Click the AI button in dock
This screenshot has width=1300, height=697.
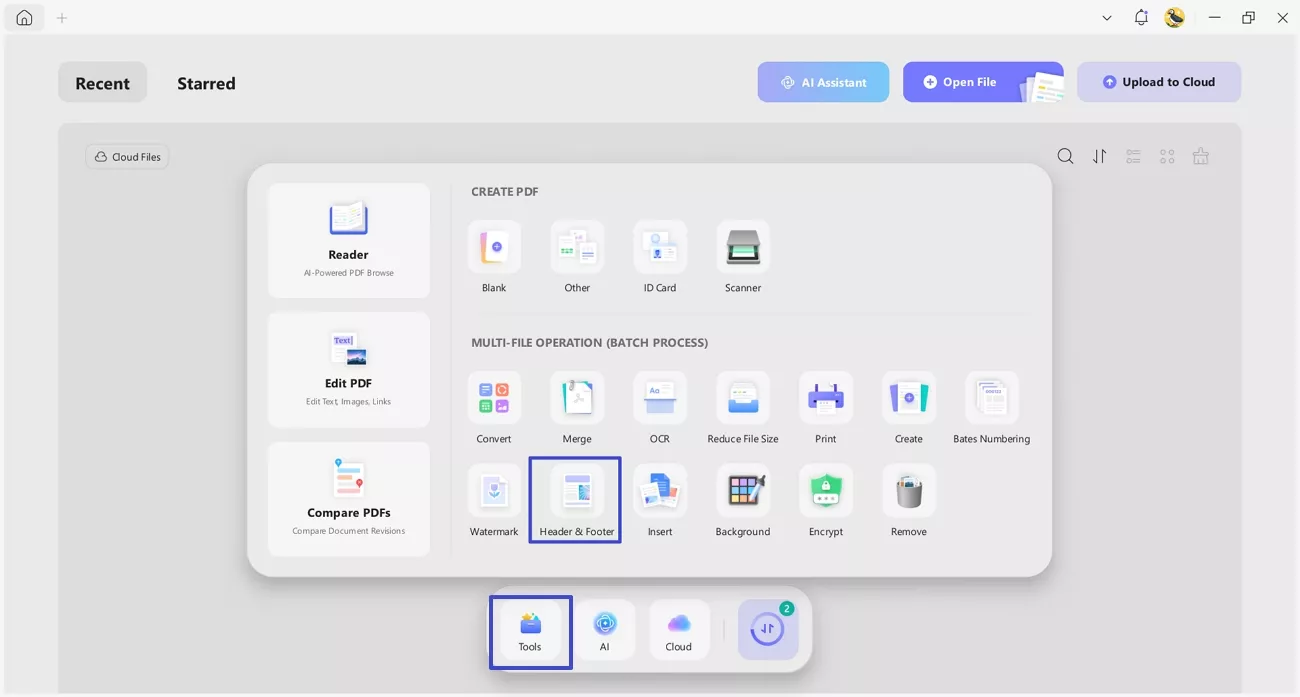pos(605,631)
